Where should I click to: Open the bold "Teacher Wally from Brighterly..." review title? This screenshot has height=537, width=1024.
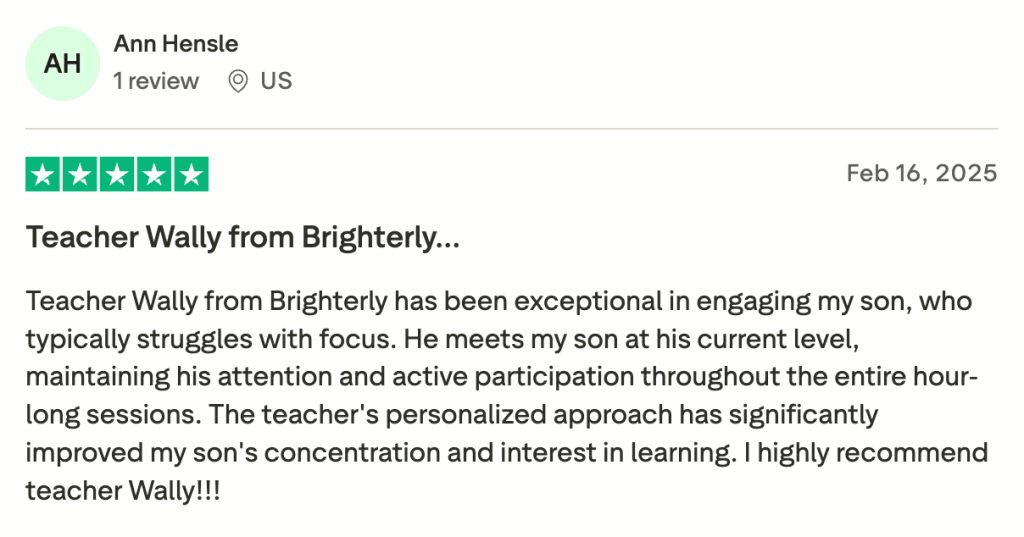[x=243, y=238]
